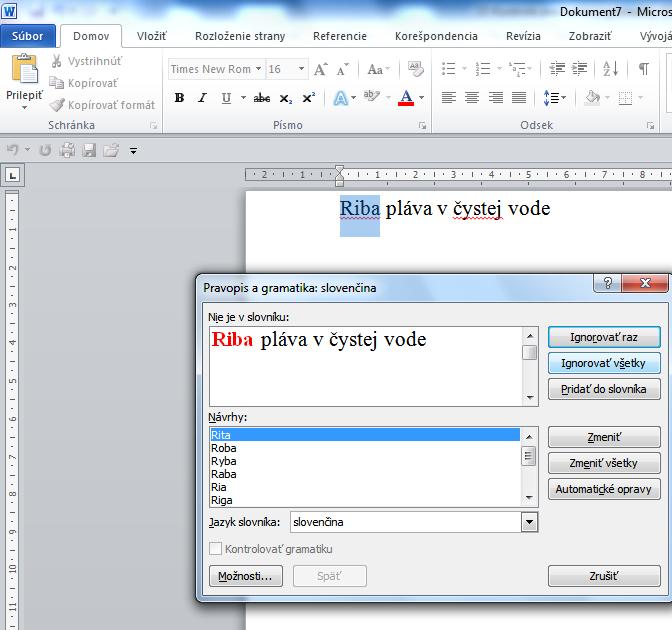Click the Pridať do slovníka button
The width and height of the screenshot is (672, 630).
click(x=604, y=389)
